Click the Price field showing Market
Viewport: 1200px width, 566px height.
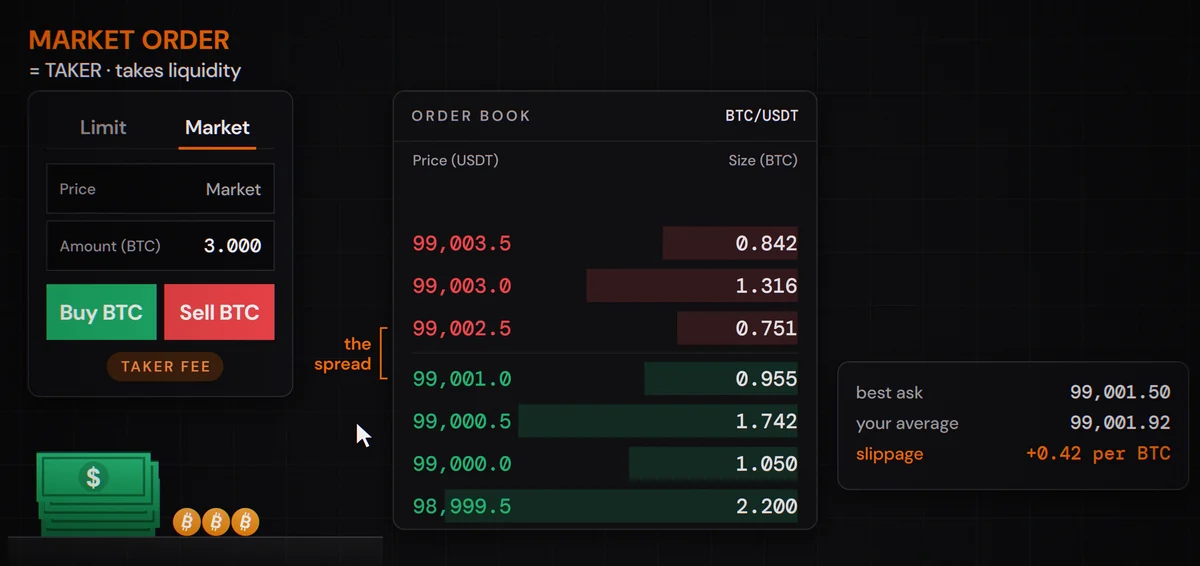(x=160, y=189)
